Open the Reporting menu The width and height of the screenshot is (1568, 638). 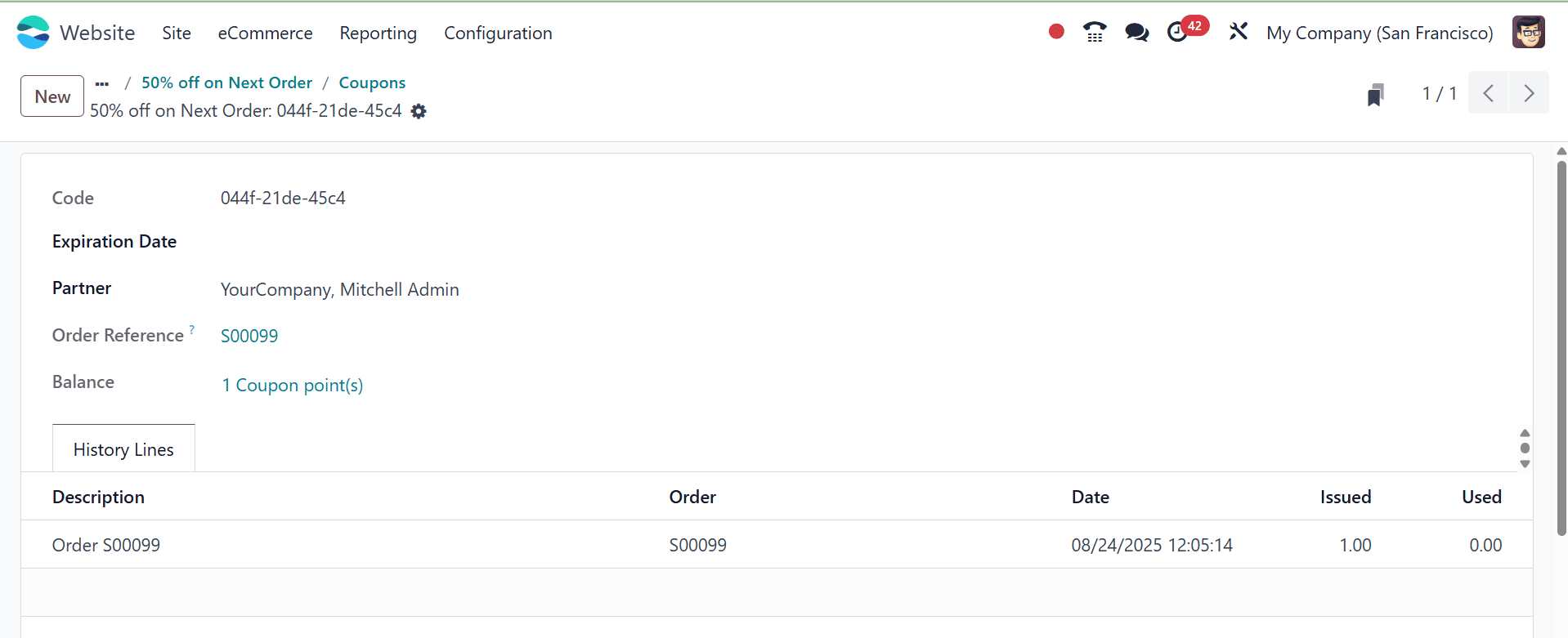pyautogui.click(x=378, y=33)
